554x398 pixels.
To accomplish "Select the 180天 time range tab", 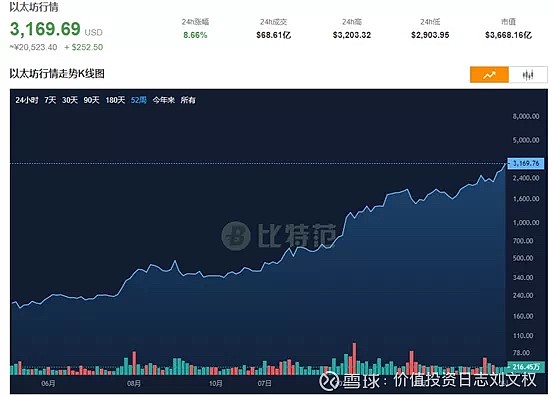I will tap(115, 100).
